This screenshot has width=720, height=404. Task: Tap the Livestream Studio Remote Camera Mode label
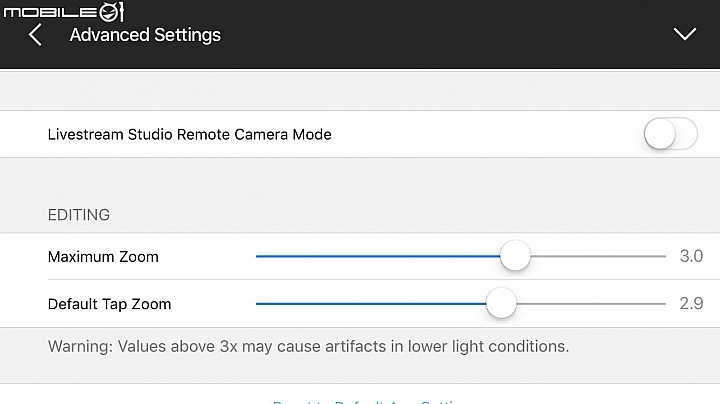pos(190,135)
